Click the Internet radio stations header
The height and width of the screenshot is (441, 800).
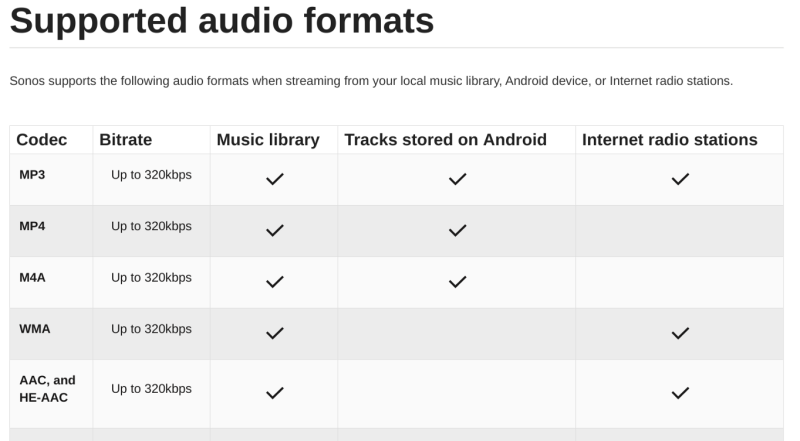[x=670, y=140]
